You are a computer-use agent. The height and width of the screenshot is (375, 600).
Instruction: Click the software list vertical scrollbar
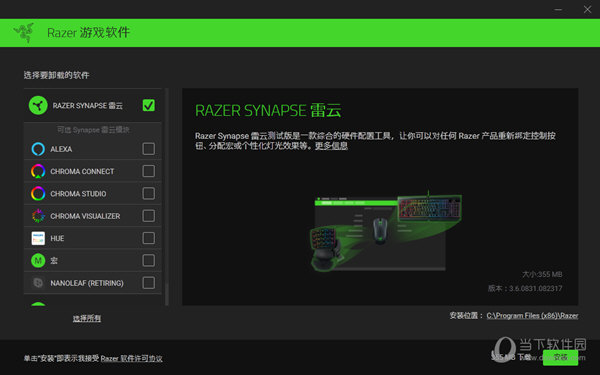166,197
